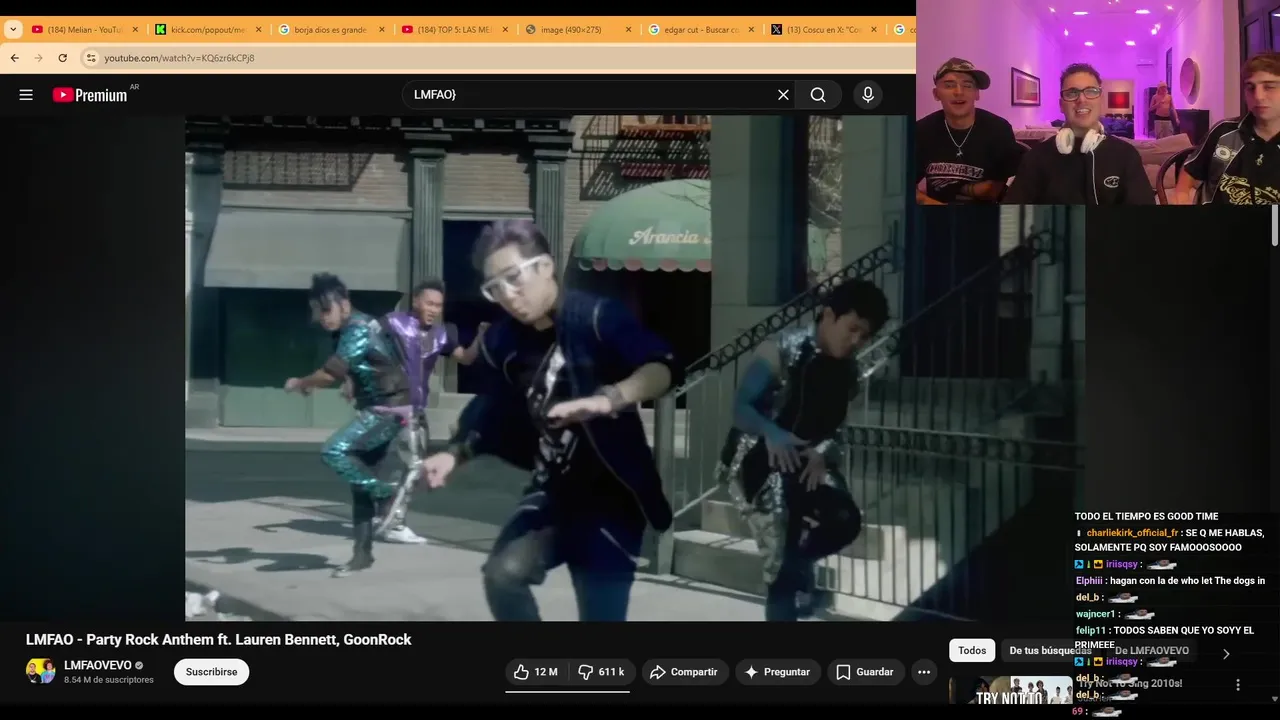The image size is (1280, 720).
Task: Click the Preguntar AI button
Action: 778,672
